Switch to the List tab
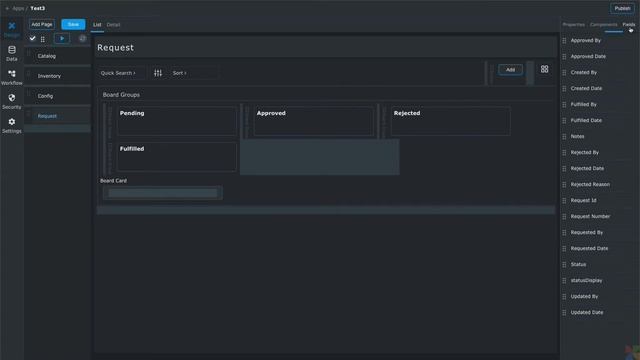This screenshot has height=360, width=640. pyautogui.click(x=97, y=24)
